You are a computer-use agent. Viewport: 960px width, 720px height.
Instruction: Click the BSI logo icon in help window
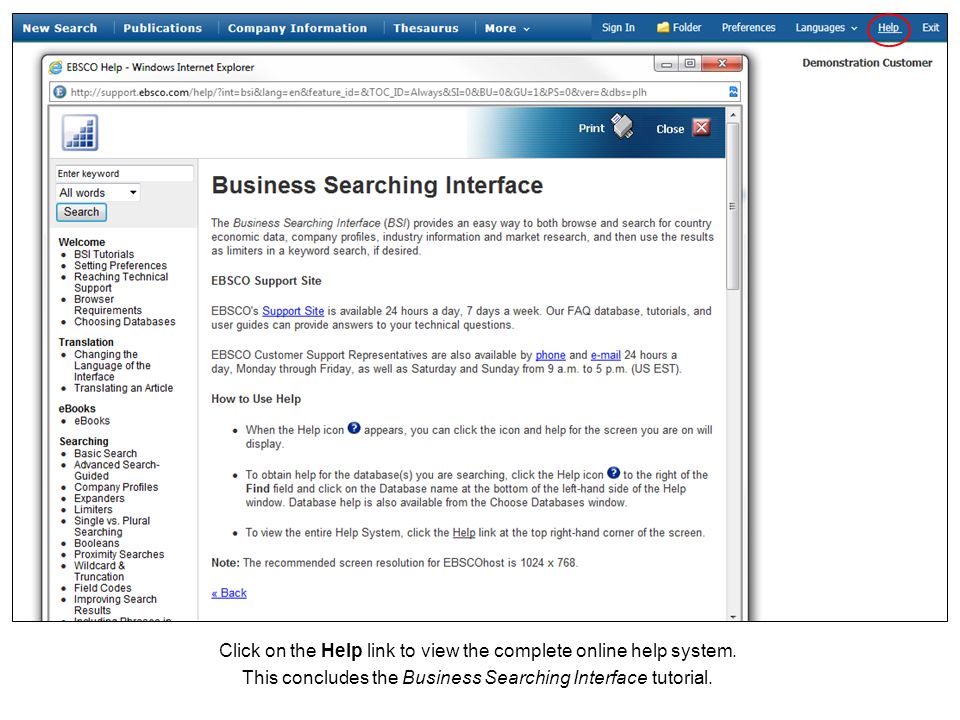pyautogui.click(x=80, y=132)
